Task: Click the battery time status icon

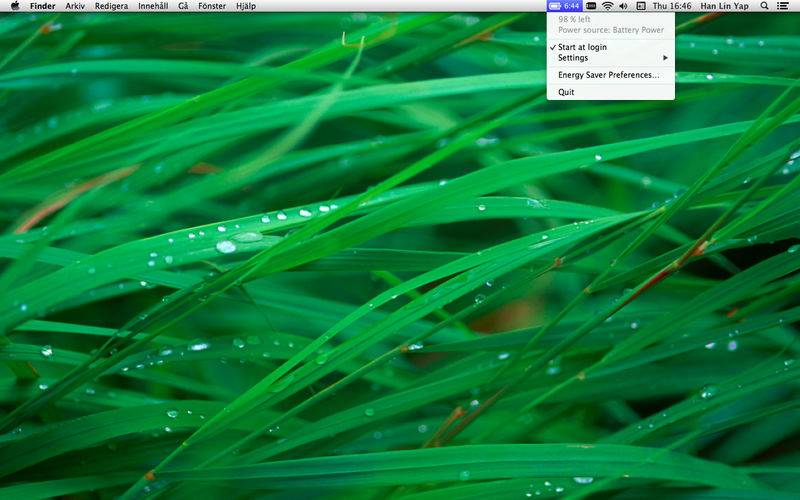Action: coord(565,6)
